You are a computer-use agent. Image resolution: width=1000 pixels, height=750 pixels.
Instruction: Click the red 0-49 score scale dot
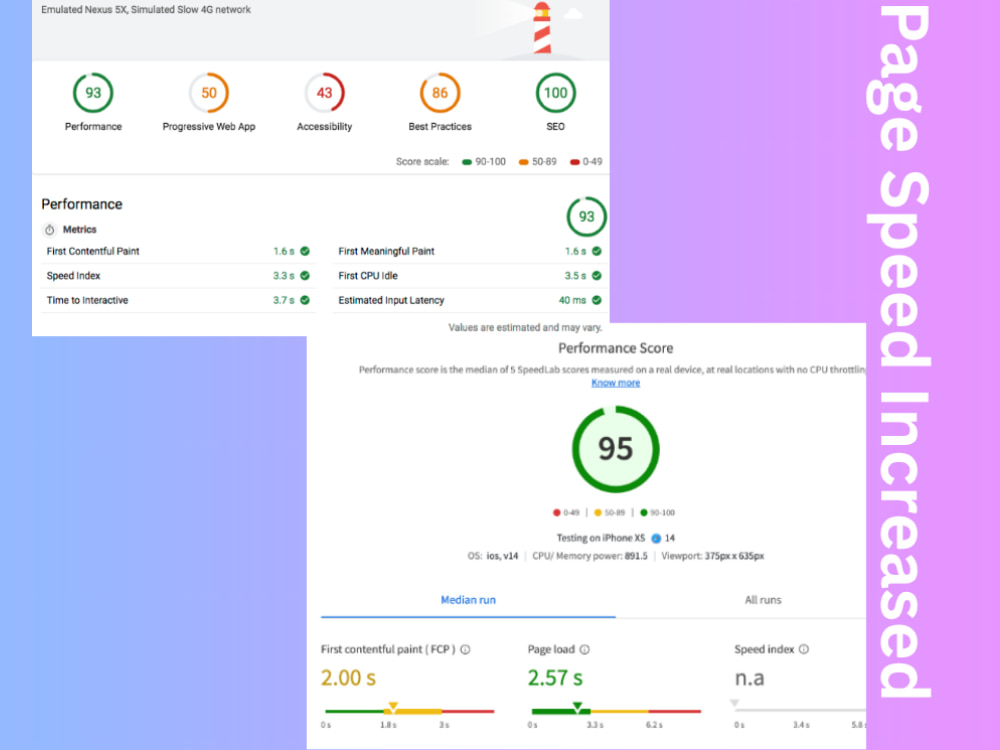575,162
